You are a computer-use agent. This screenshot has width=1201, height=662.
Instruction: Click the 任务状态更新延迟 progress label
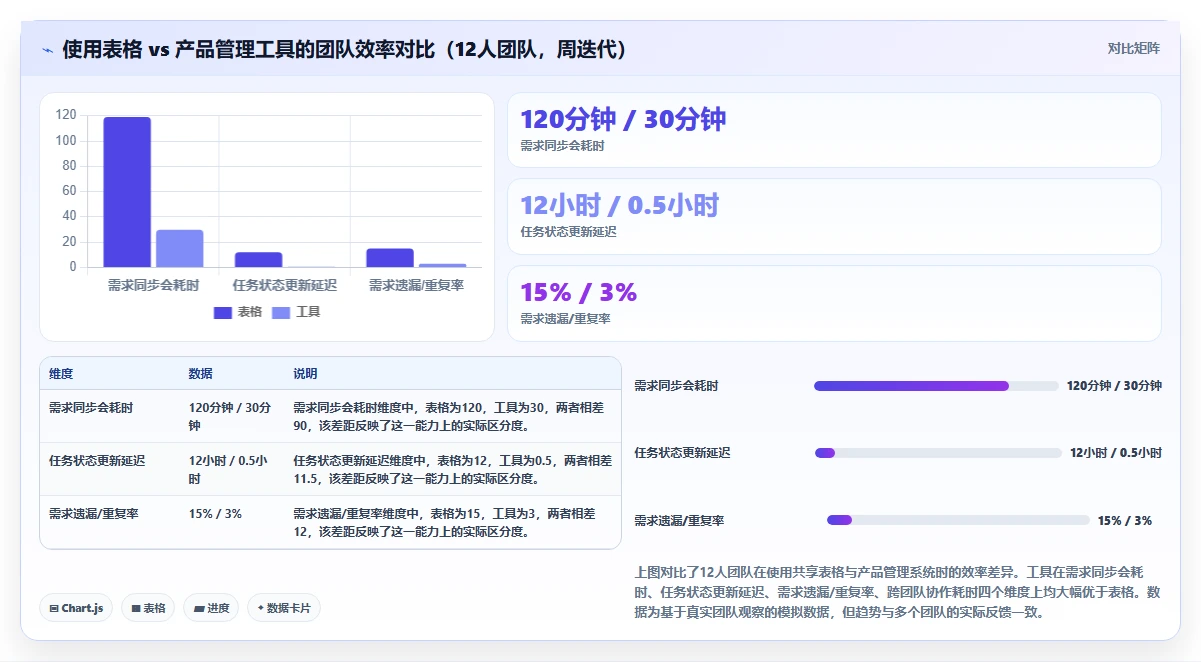click(682, 453)
